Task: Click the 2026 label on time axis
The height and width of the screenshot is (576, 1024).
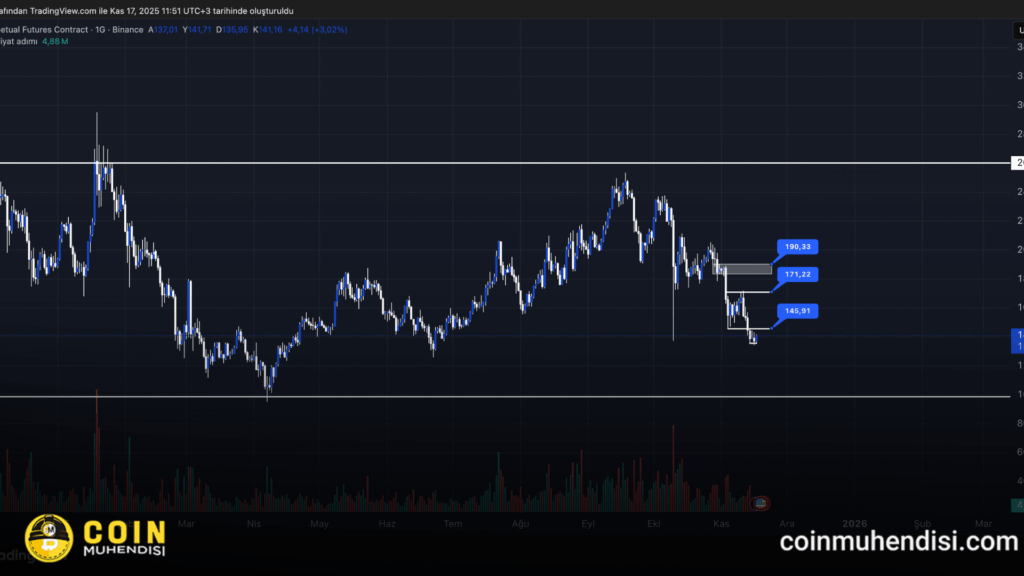Action: coord(853,523)
